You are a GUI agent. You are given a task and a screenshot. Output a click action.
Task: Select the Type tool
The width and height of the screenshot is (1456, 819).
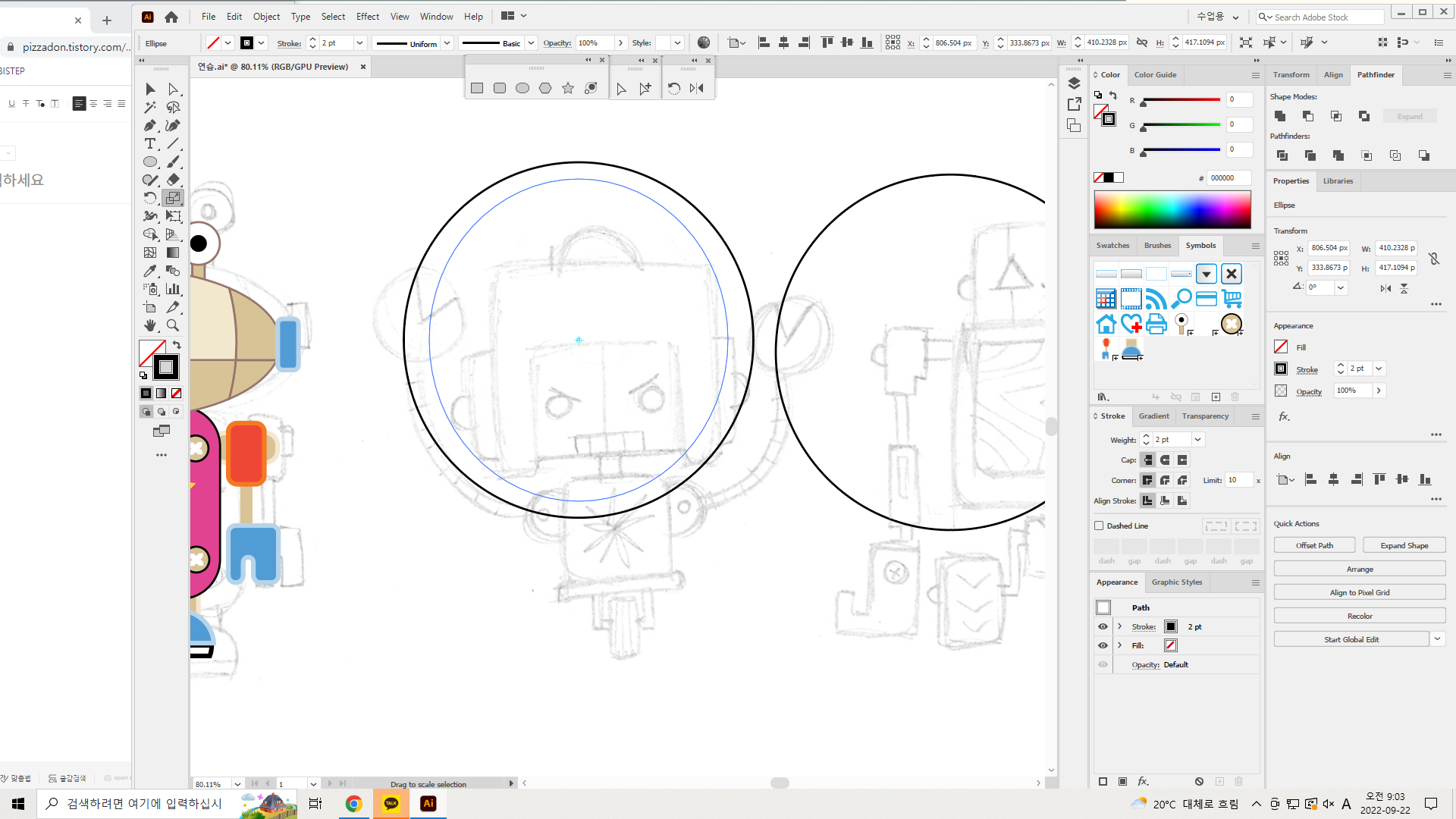pos(150,144)
